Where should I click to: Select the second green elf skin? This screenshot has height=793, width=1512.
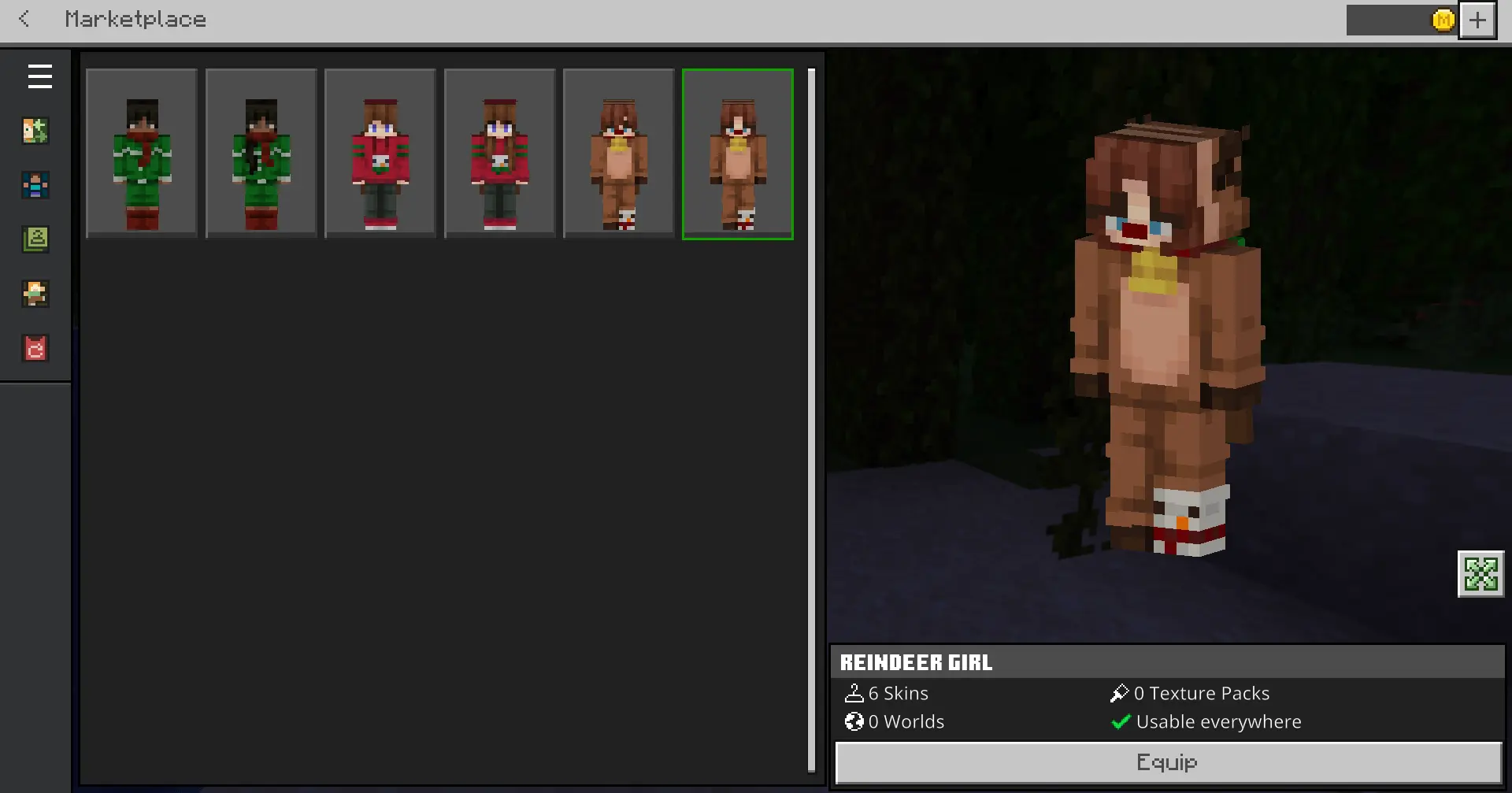[x=261, y=154]
